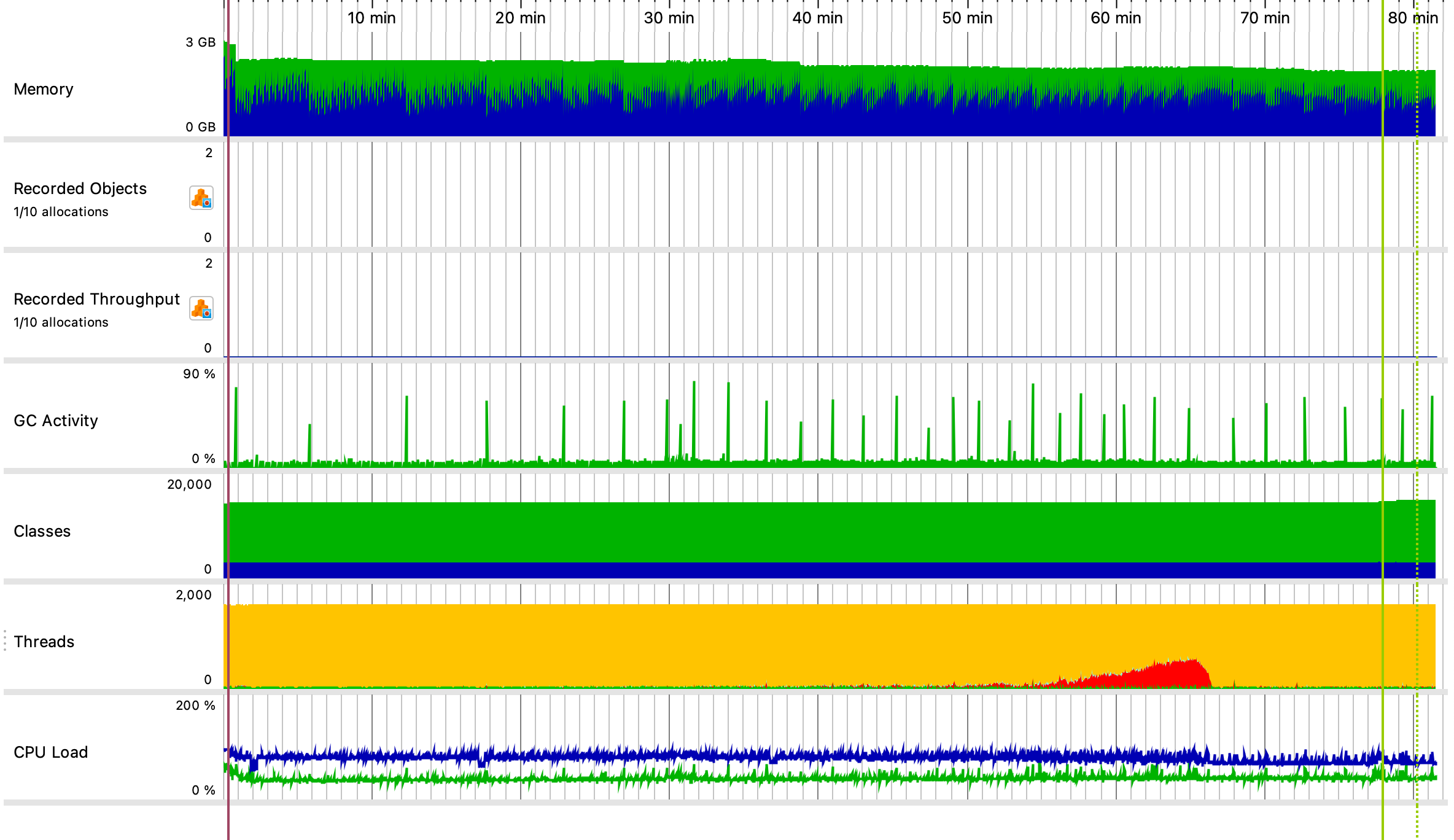This screenshot has width=1454, height=840.
Task: Click the drag handle beside Threads row
Action: pyautogui.click(x=5, y=640)
